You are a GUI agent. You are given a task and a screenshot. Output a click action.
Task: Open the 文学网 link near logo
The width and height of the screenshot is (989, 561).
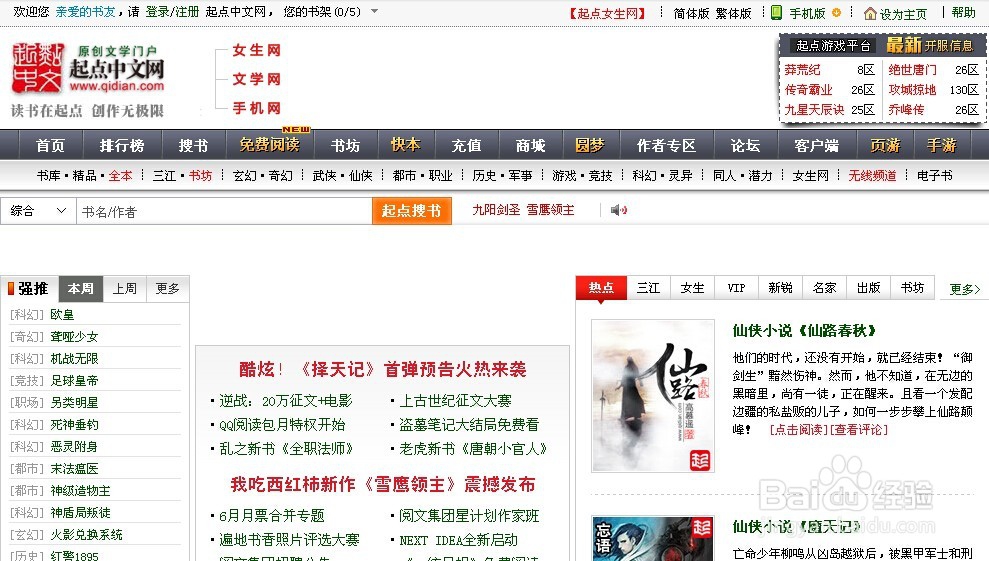pyautogui.click(x=257, y=79)
